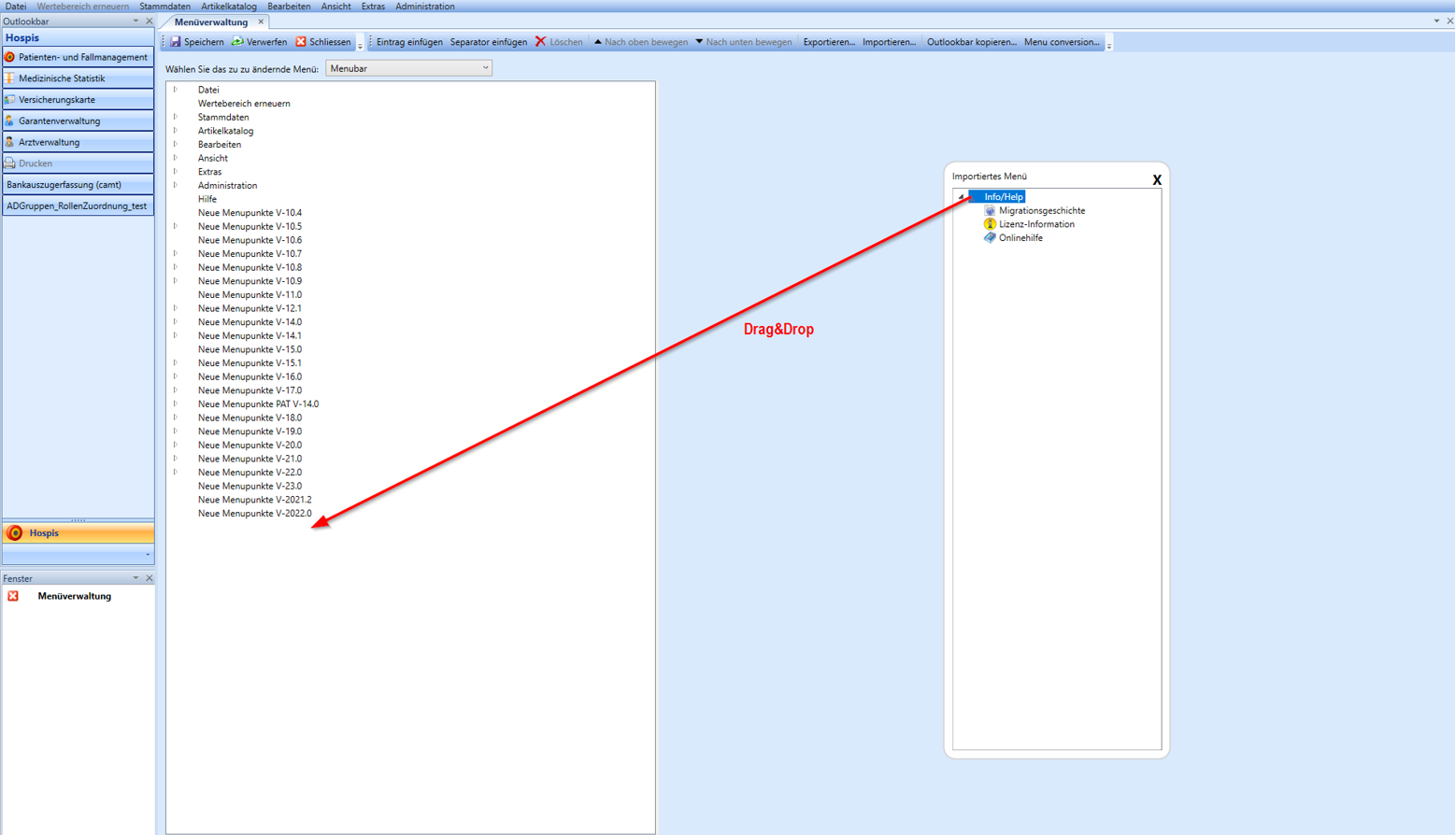Screen dimensions: 1456x835
Task: Close the Menüverwaltung tab
Action: (x=262, y=21)
